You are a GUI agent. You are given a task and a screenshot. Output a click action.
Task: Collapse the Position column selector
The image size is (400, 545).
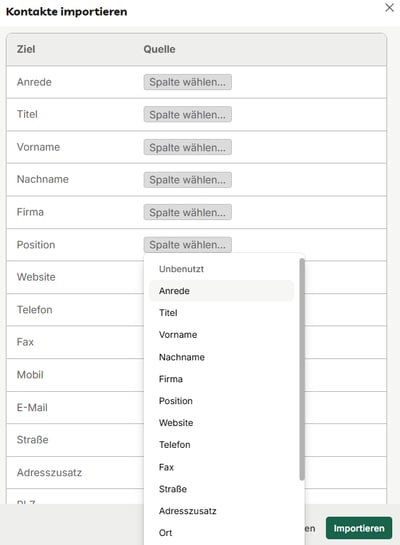point(188,245)
